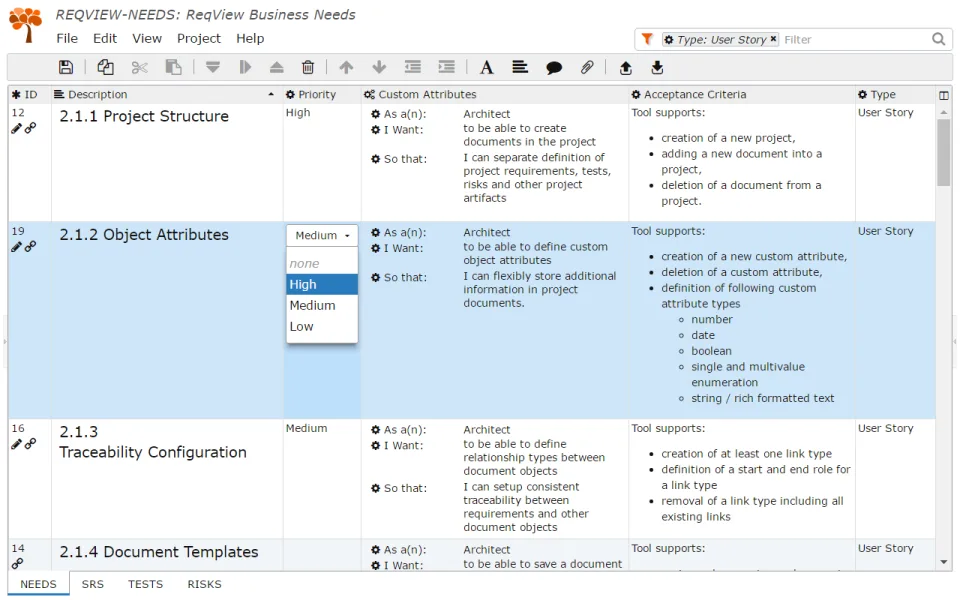Screen dimensions: 960x600
Task: Open the Medium priority dropdown
Action: [x=322, y=235]
